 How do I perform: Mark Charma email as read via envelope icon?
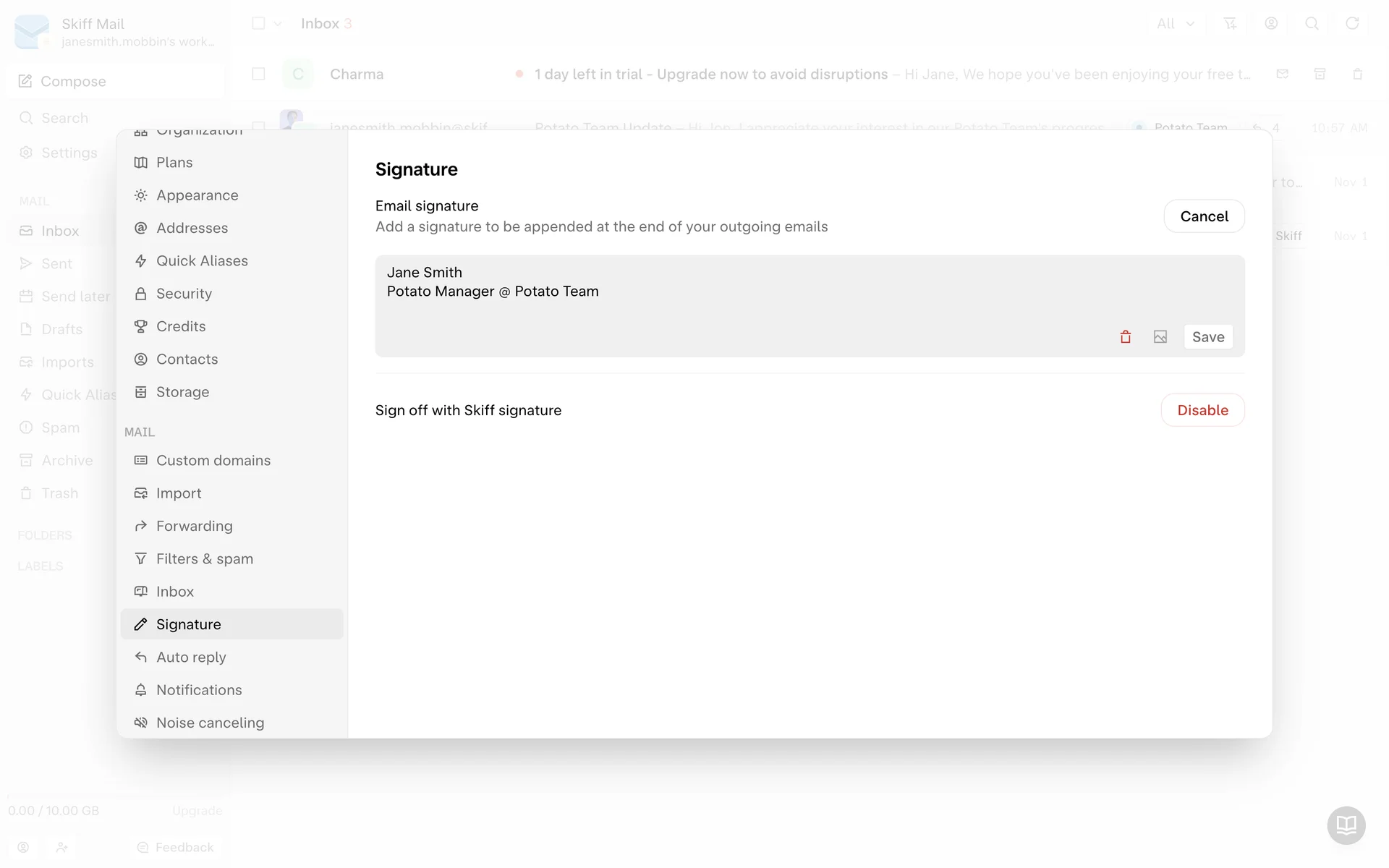pos(1283,74)
